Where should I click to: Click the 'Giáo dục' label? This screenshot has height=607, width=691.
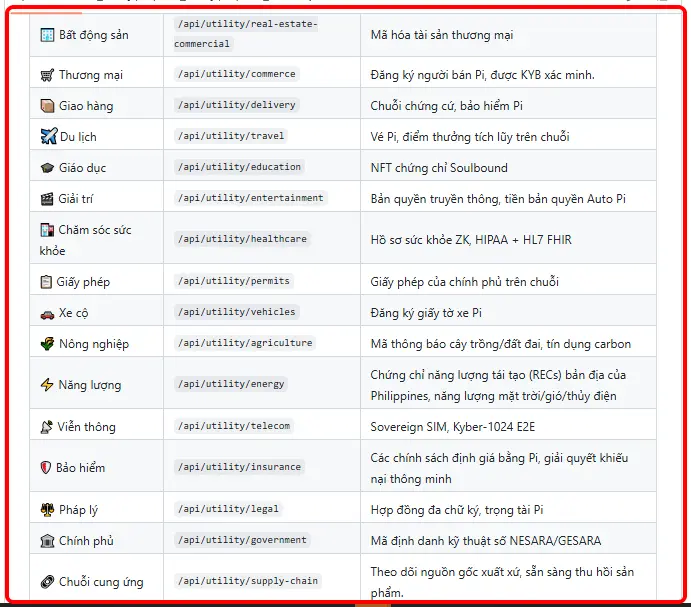point(82,168)
